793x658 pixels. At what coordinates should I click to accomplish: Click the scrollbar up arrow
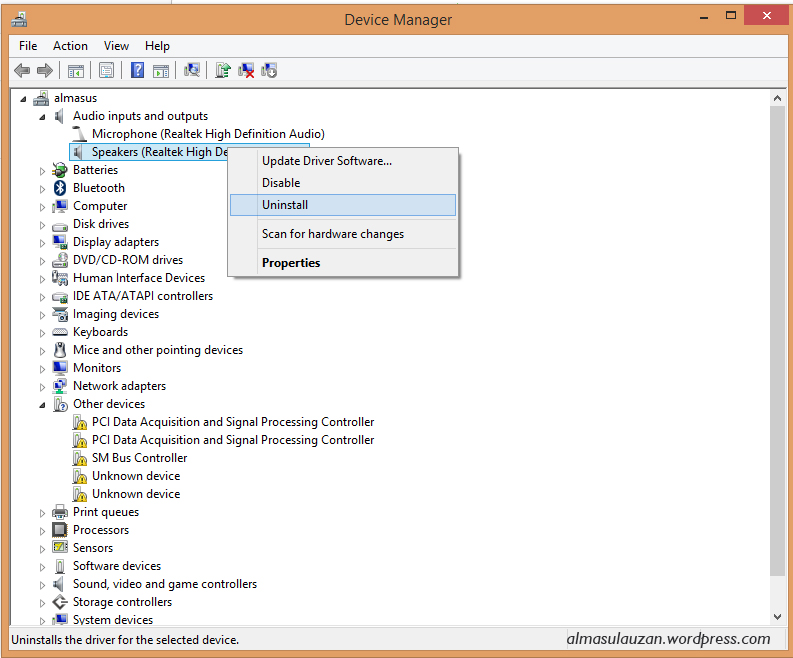click(x=777, y=98)
